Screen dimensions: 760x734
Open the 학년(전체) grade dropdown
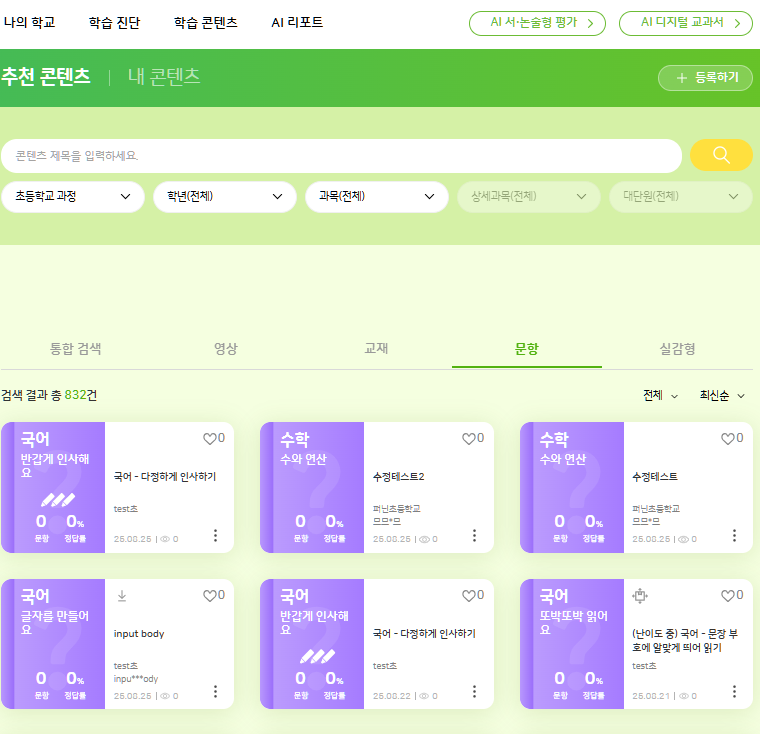click(x=225, y=197)
